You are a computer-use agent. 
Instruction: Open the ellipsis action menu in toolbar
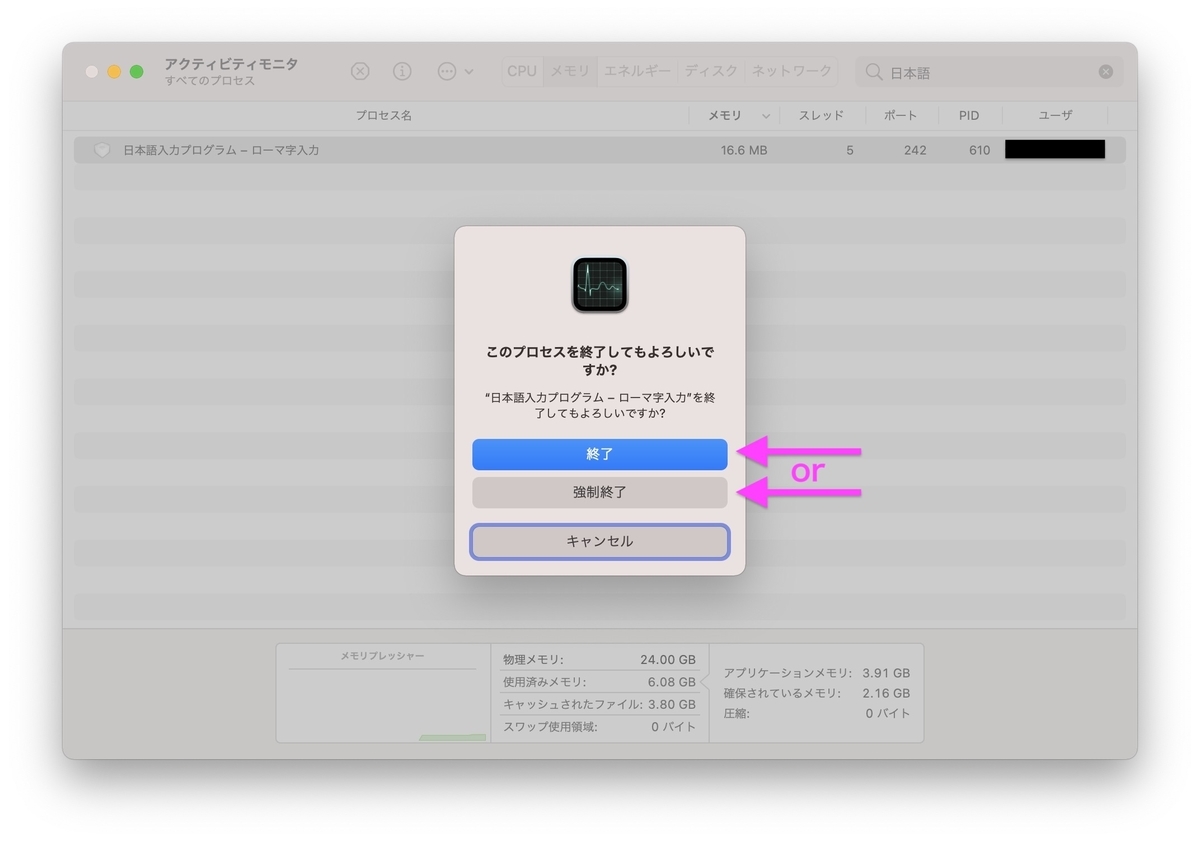[x=455, y=71]
